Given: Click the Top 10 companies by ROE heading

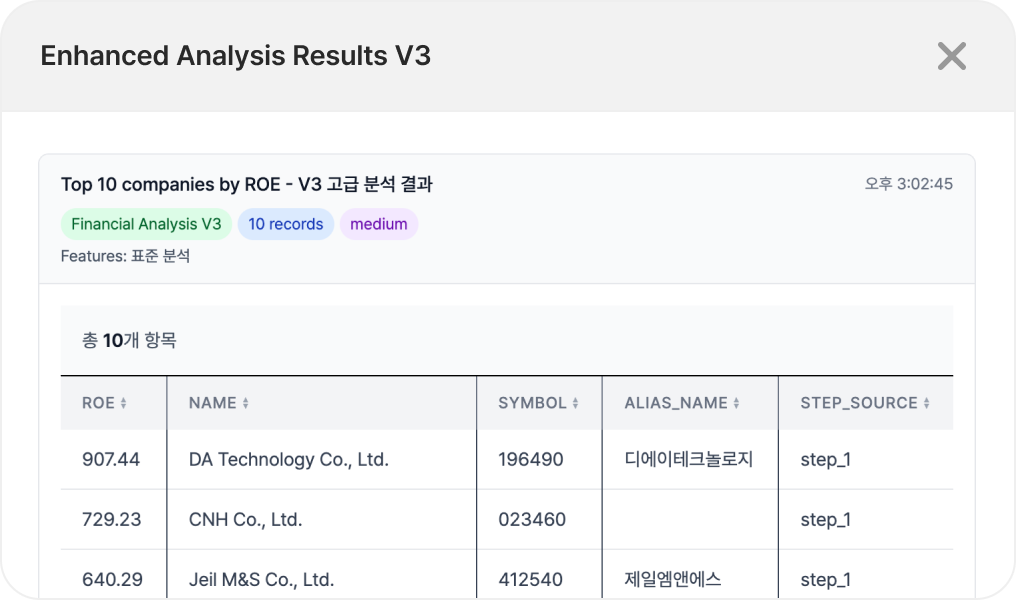Looking at the screenshot, I should pyautogui.click(x=246, y=184).
